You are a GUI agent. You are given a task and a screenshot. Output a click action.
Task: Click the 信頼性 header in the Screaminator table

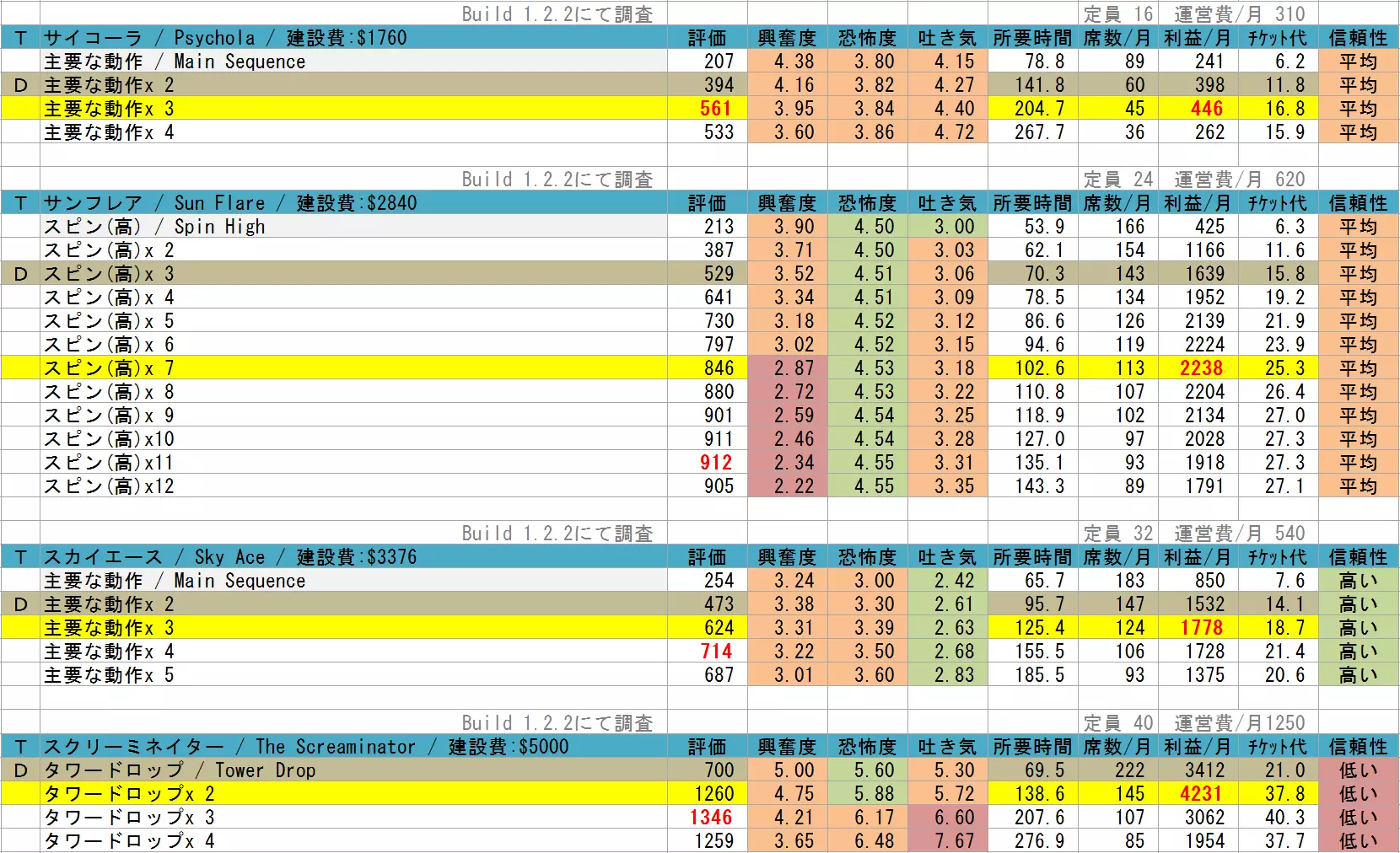(1358, 747)
